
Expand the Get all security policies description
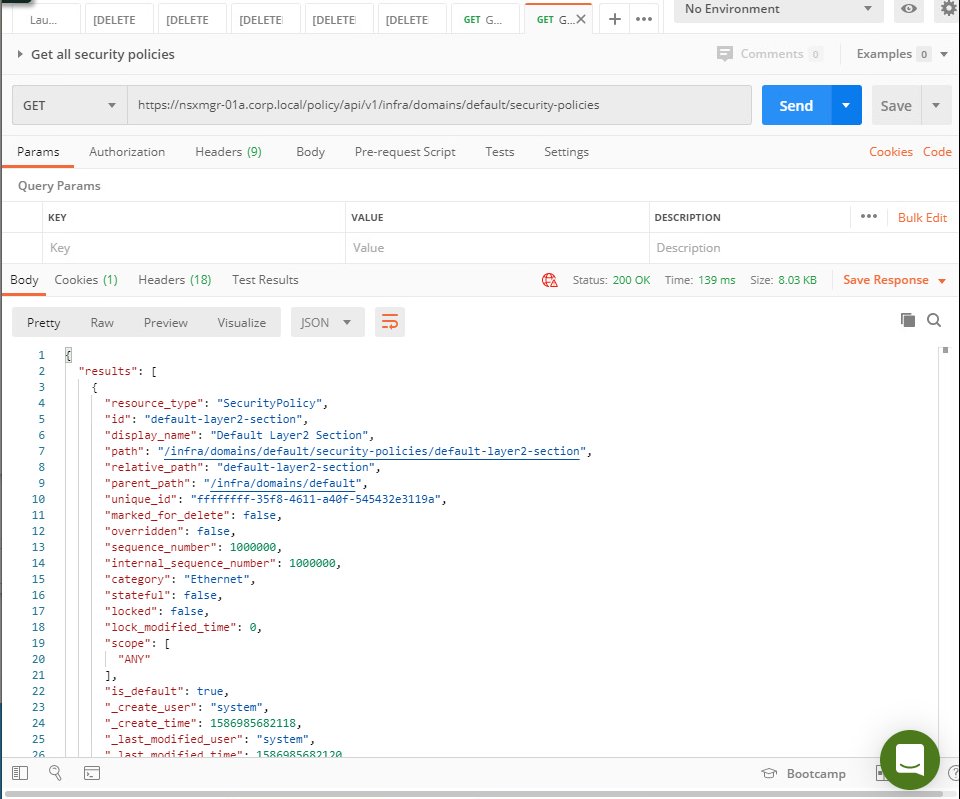tap(20, 54)
